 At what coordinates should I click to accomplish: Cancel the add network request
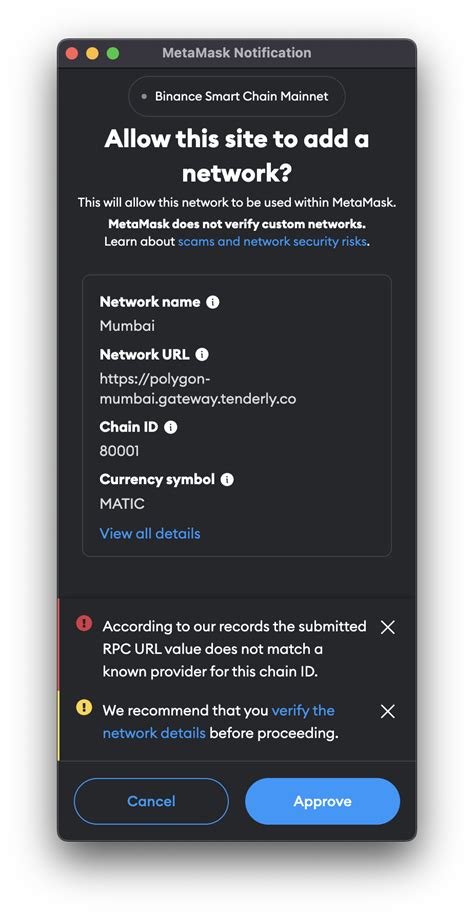click(x=151, y=801)
